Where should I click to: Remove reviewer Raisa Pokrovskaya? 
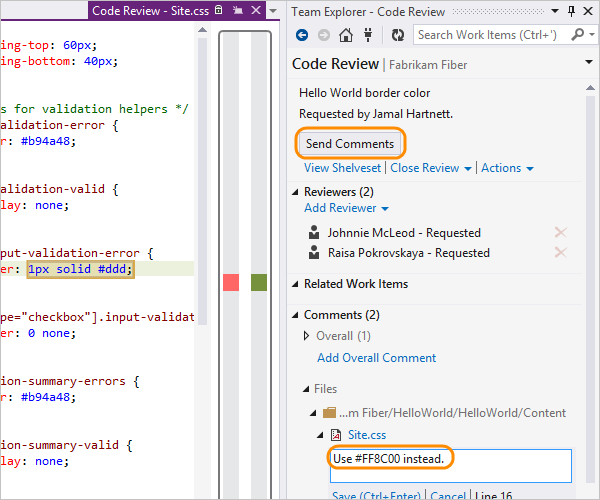561,252
